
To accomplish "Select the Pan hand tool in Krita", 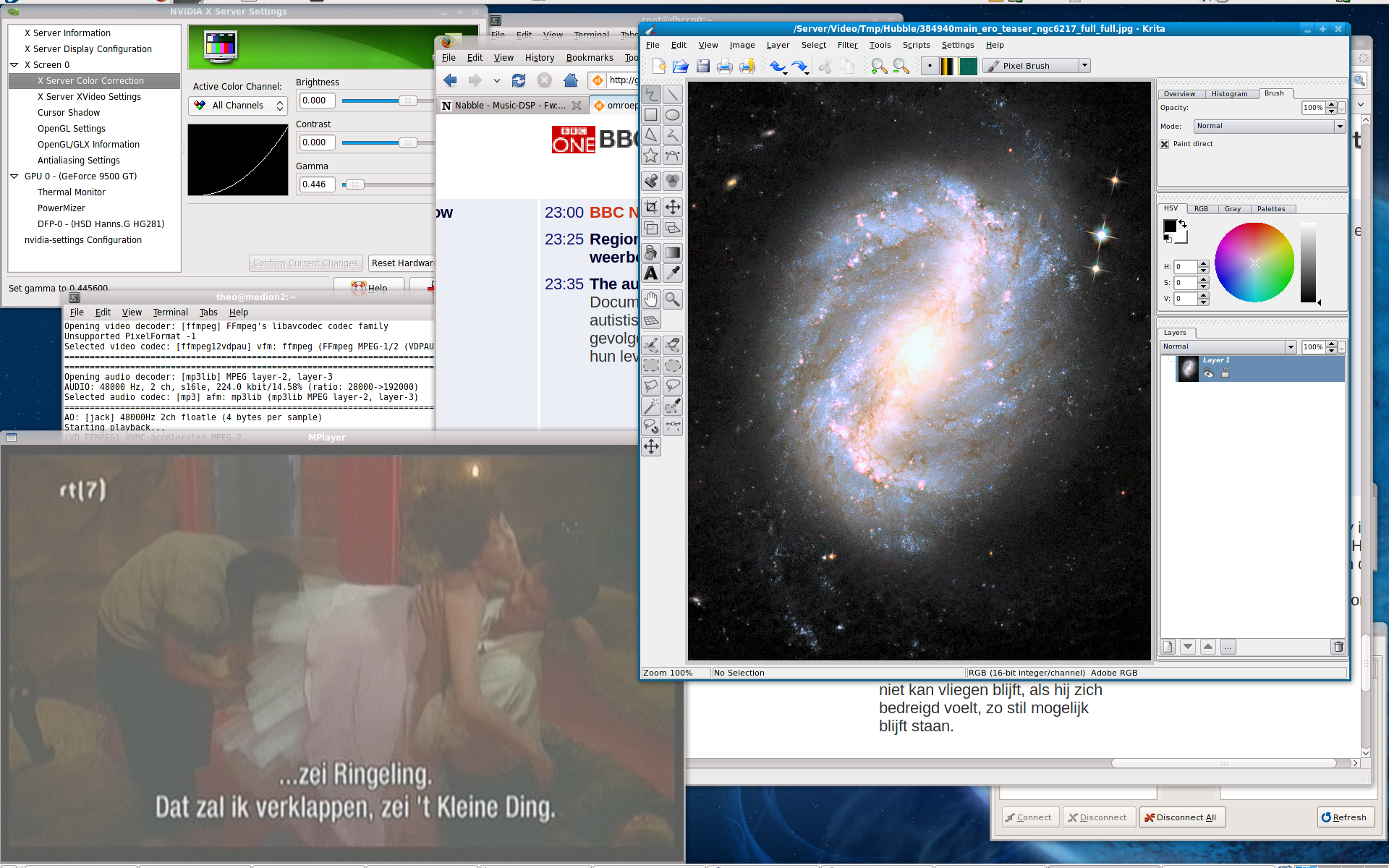I will [651, 299].
